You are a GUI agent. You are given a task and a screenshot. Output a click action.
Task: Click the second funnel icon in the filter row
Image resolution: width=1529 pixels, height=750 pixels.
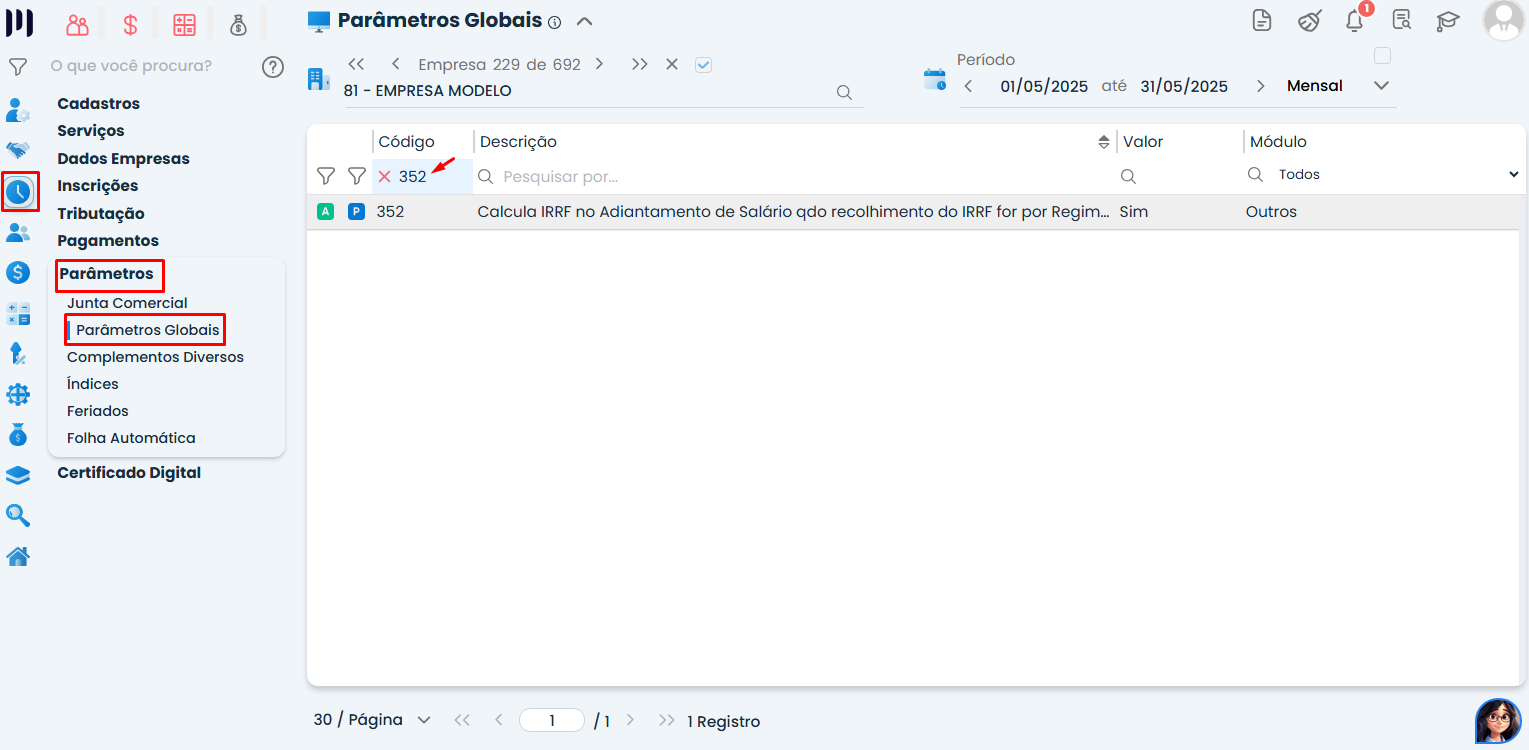coord(357,176)
